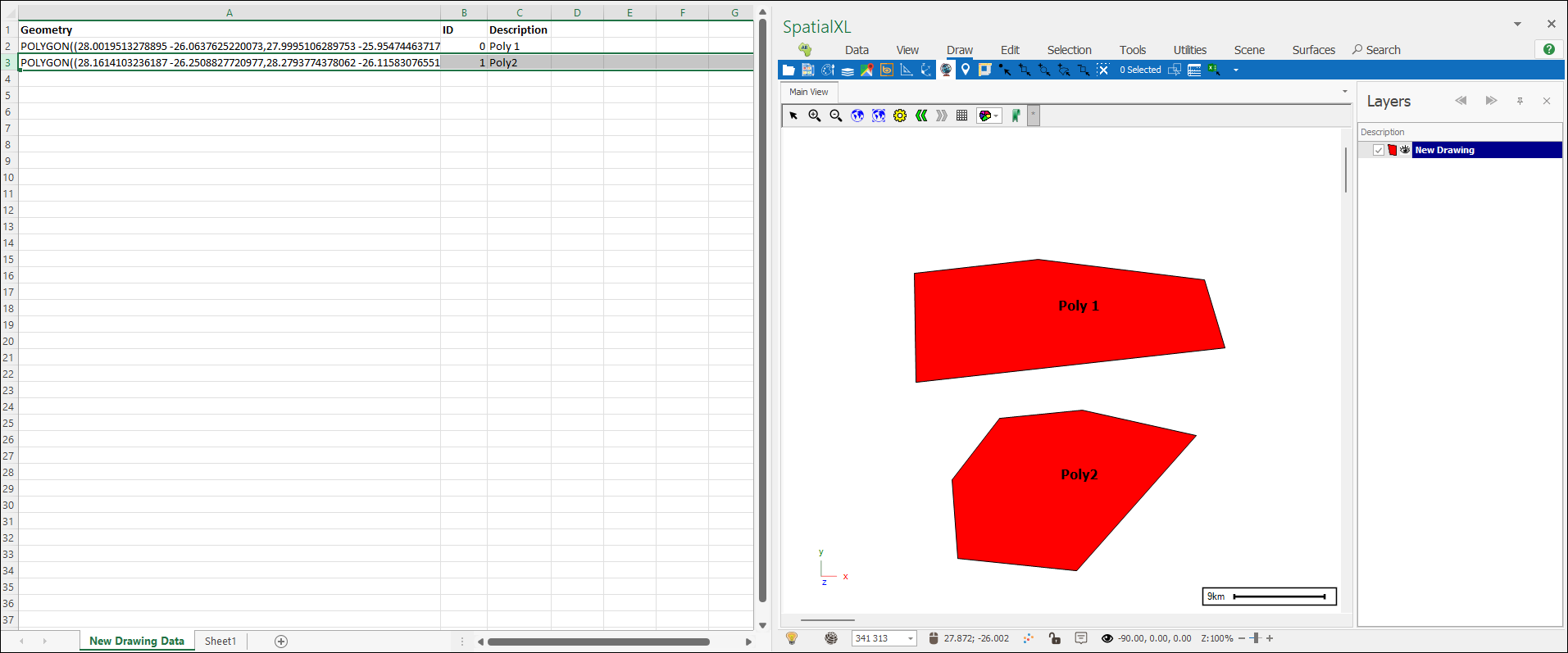Viewport: 1568px width, 653px height.
Task: Click the clear selection X icon
Action: point(1103,70)
